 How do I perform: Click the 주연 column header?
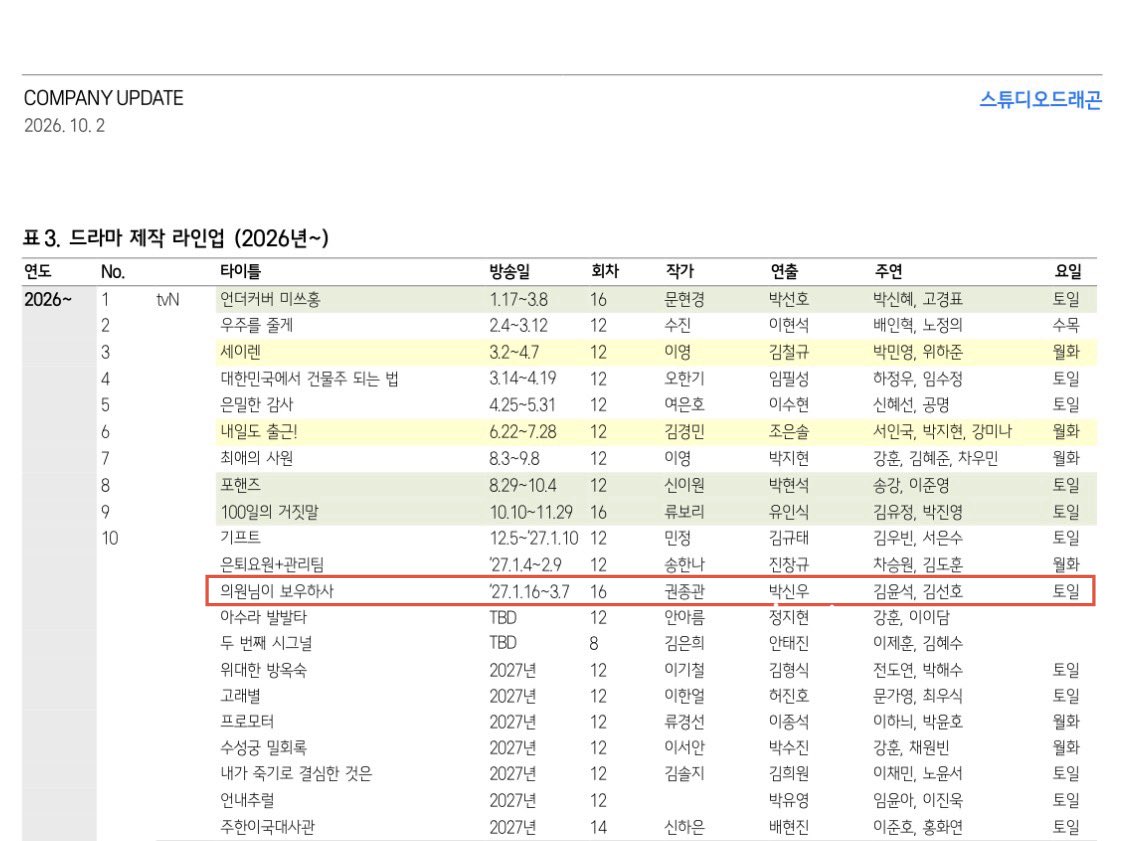(888, 271)
